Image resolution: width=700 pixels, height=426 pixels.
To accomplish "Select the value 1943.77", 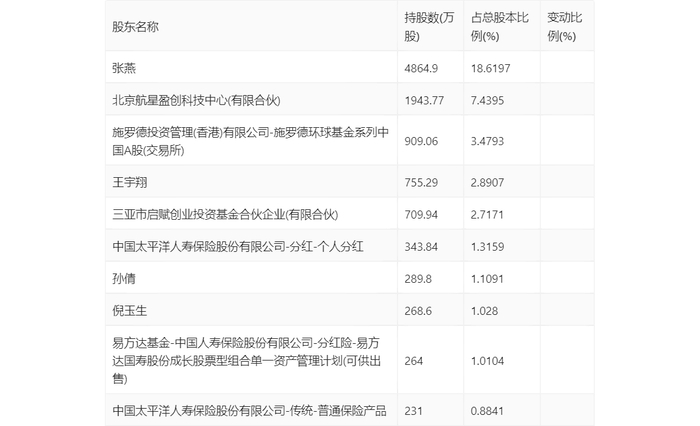I will tap(424, 100).
